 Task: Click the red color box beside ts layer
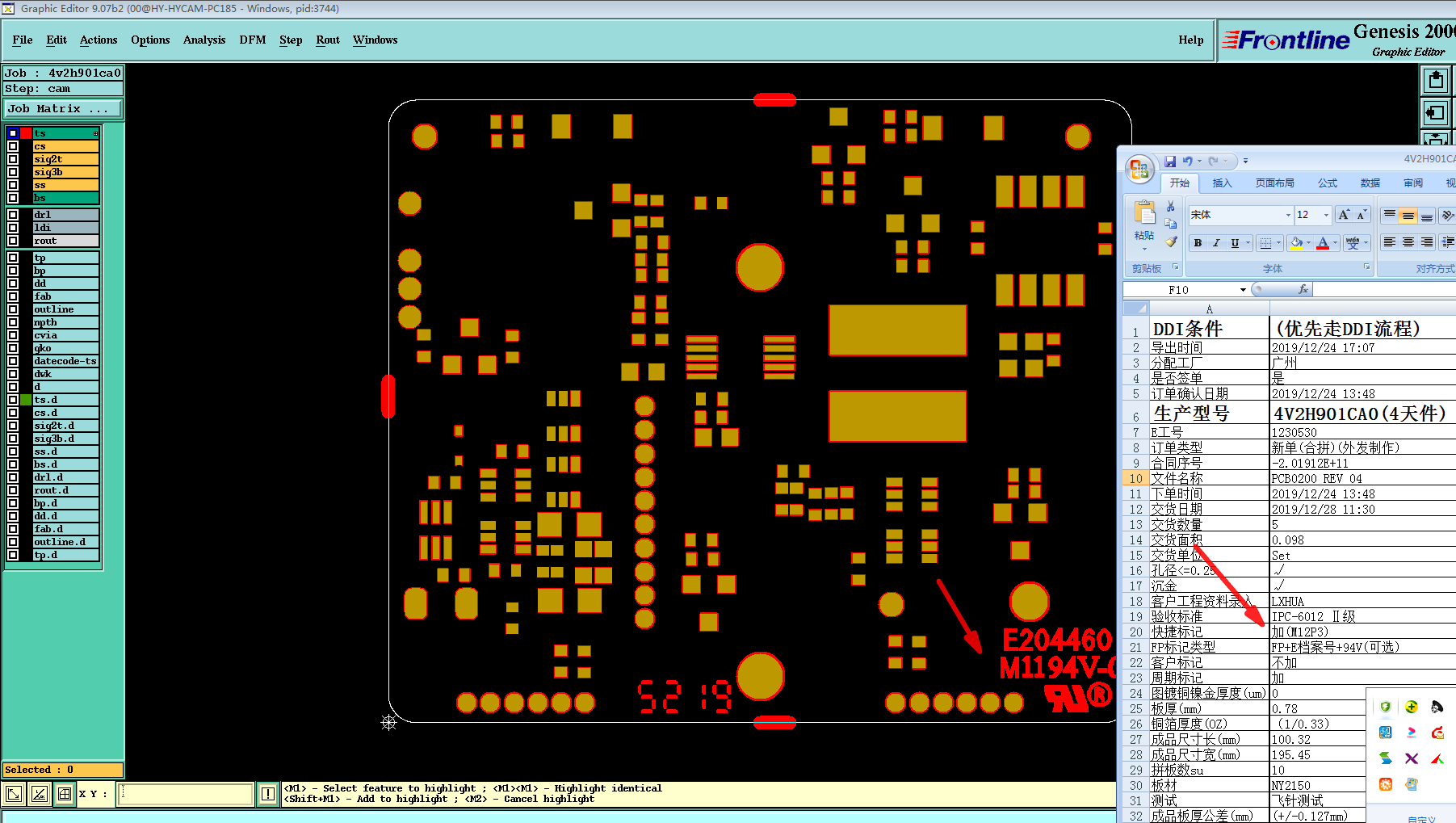click(26, 133)
